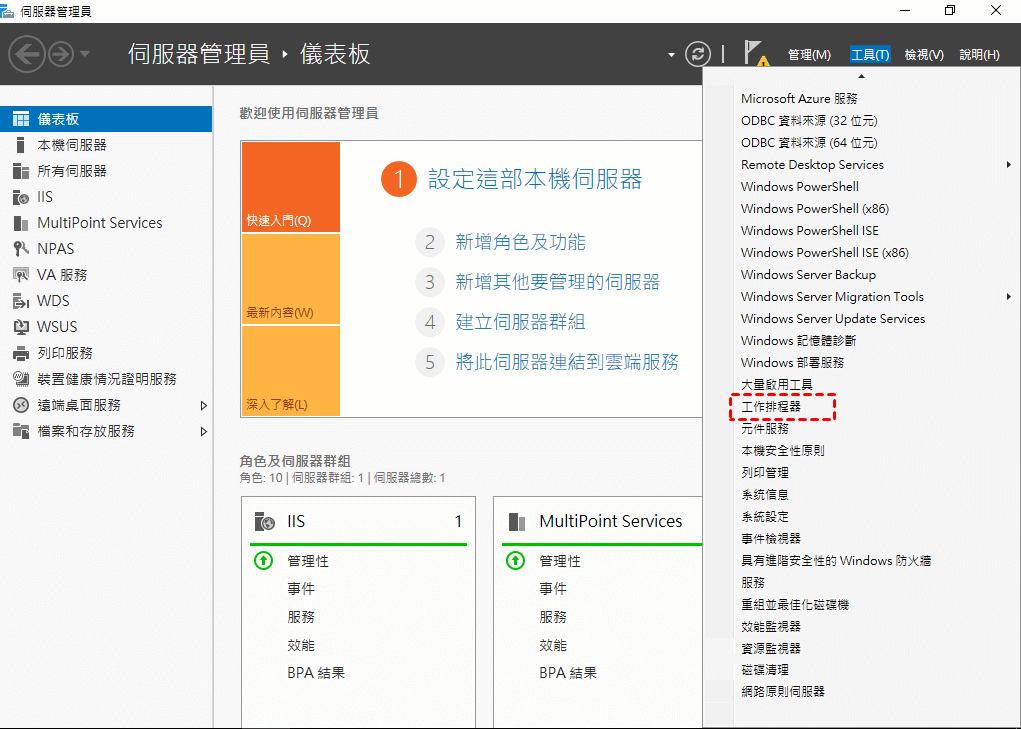Open Windows 記憶體診斷 menu entry
Screen dimensions: 1021x729
(798, 341)
